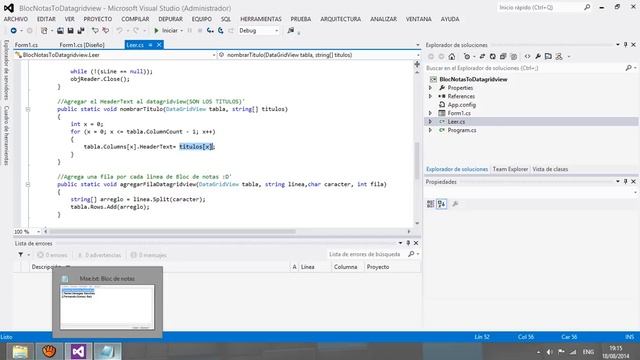This screenshot has width=640, height=360.
Task: Toggle auto-hide pin of Lista de errores panel
Action: coord(408,243)
